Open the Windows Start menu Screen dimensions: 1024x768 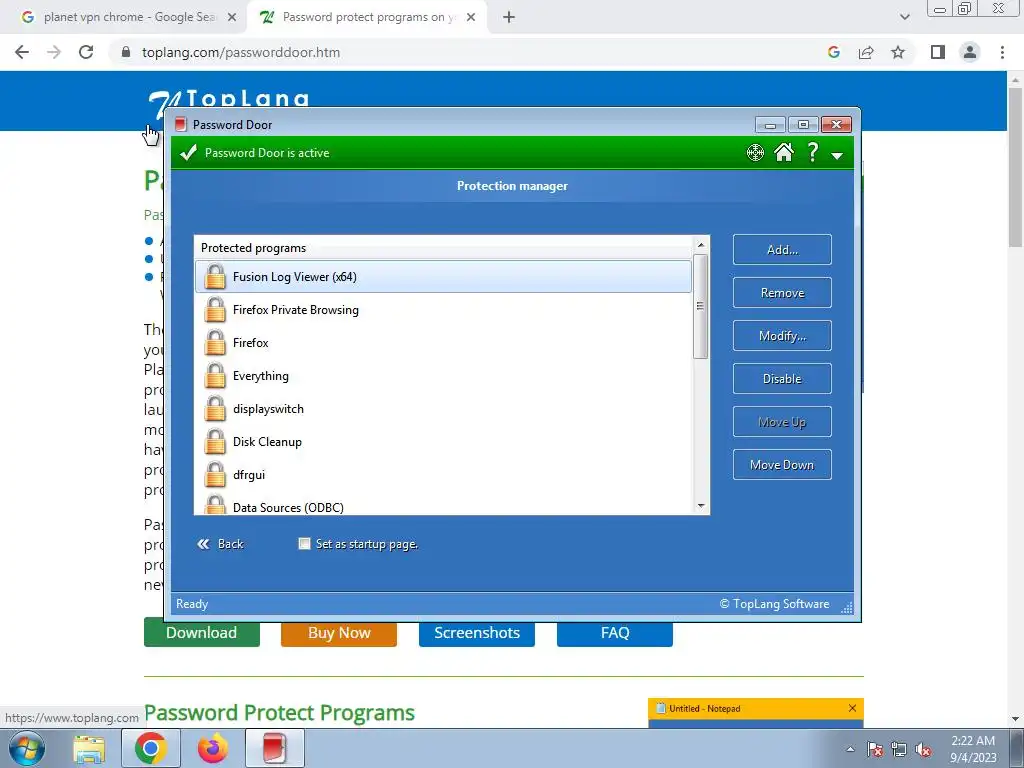pyautogui.click(x=27, y=748)
